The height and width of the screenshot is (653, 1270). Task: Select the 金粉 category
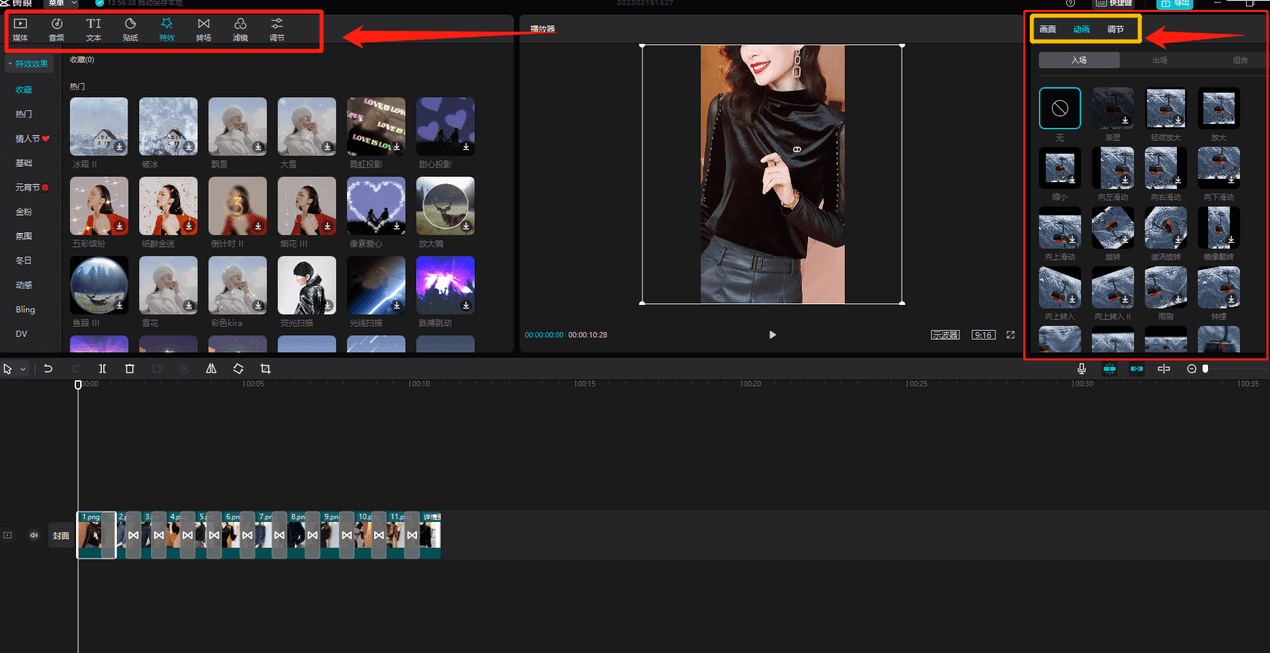pos(24,212)
